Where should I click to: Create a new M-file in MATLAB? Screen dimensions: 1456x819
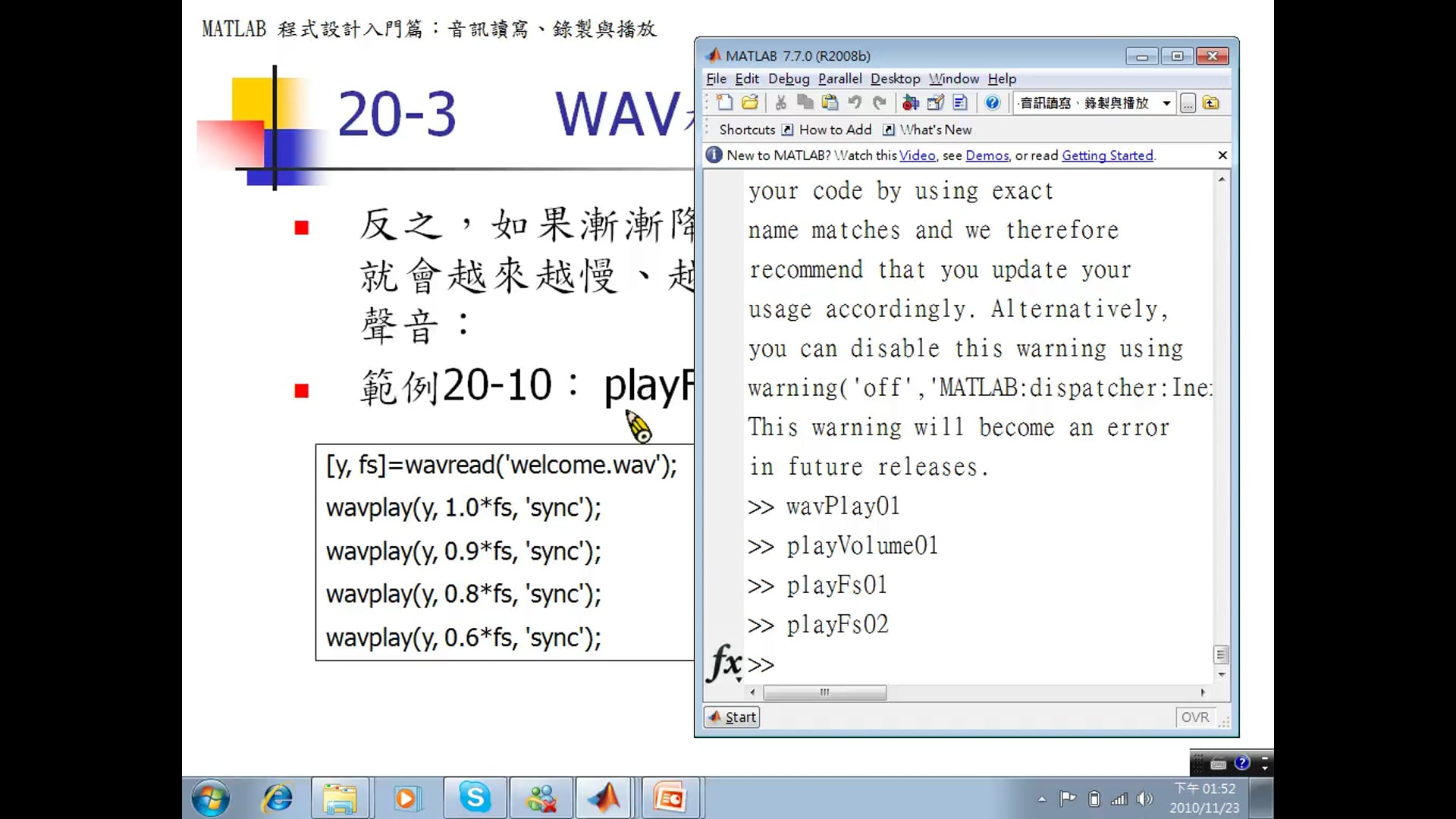pos(723,102)
